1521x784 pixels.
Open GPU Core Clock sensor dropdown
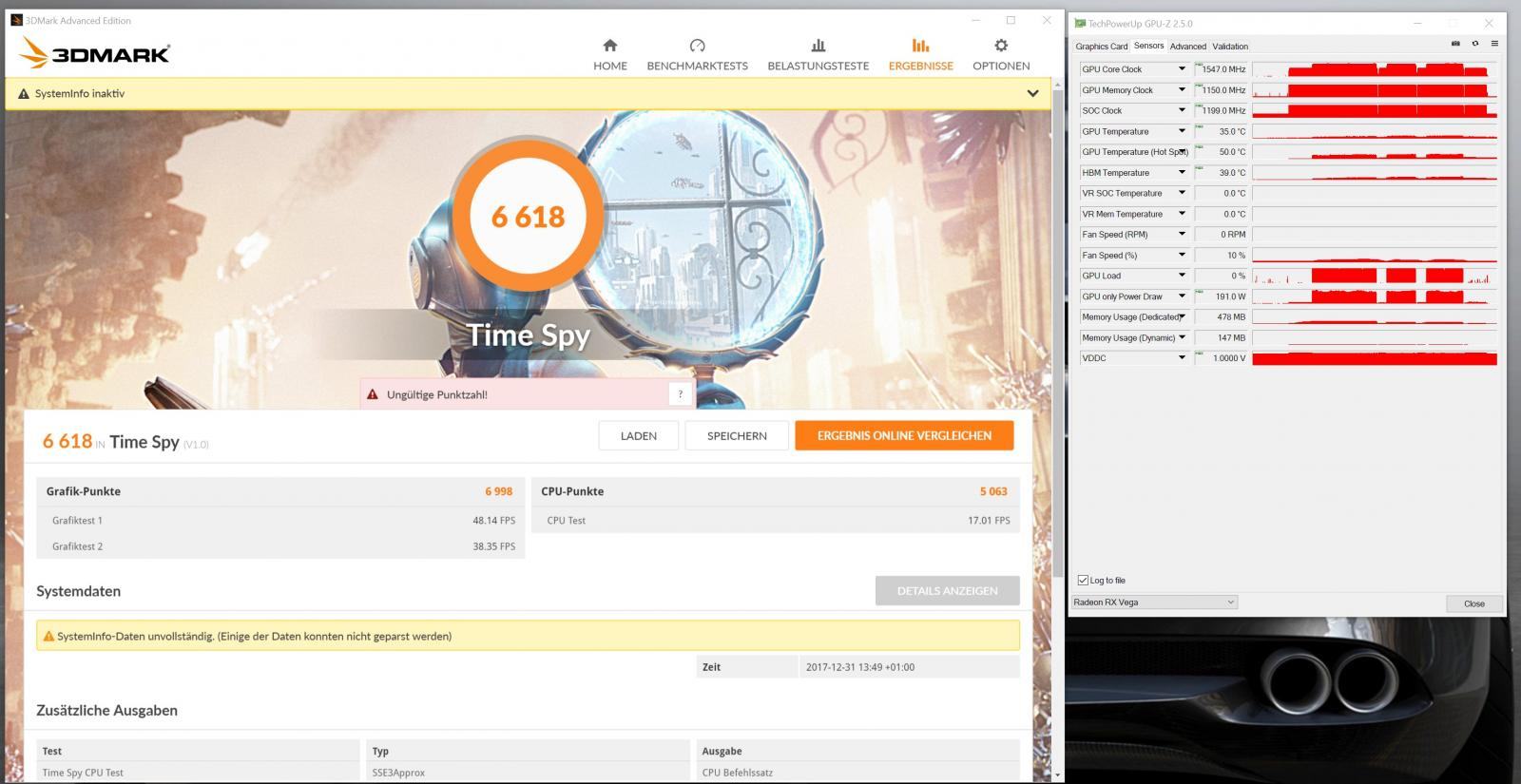(x=1182, y=69)
